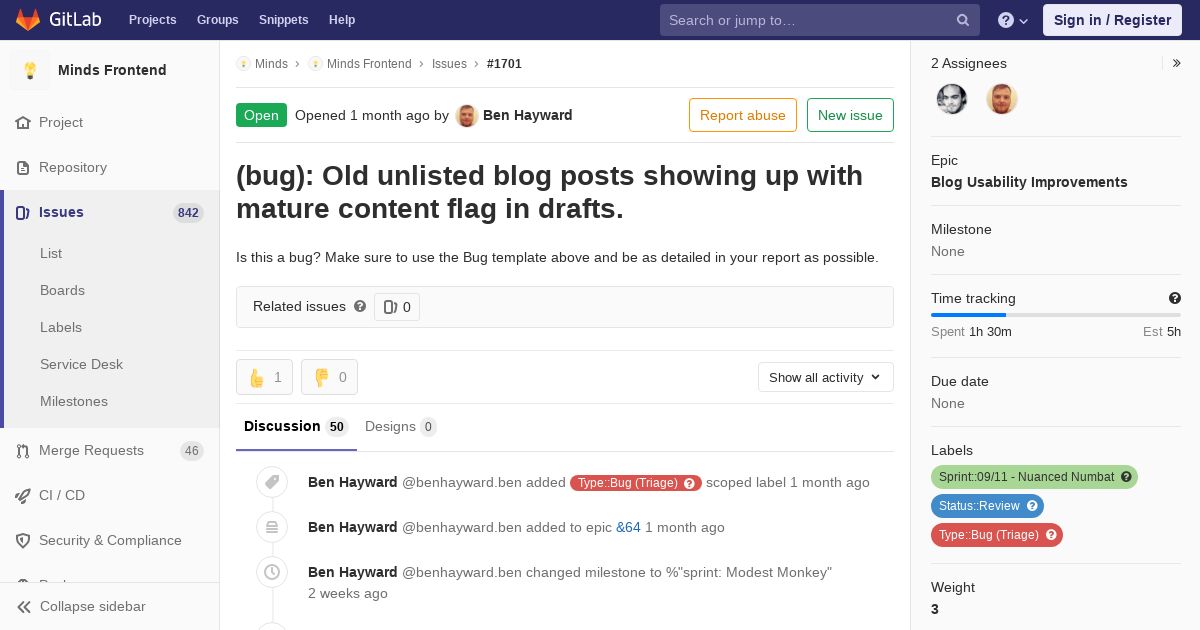Viewport: 1200px width, 630px height.
Task: Click the thumbs up reaction
Action: coord(264,377)
